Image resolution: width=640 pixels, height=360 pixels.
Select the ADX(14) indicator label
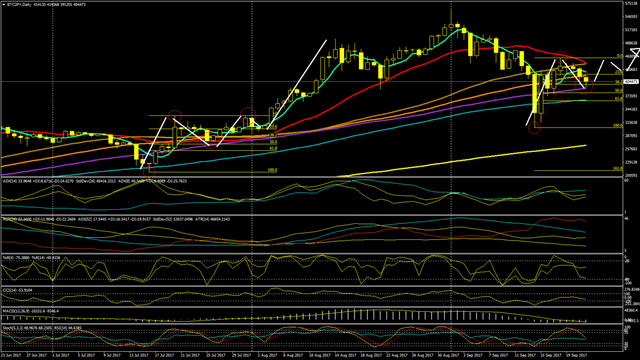(x=11, y=181)
